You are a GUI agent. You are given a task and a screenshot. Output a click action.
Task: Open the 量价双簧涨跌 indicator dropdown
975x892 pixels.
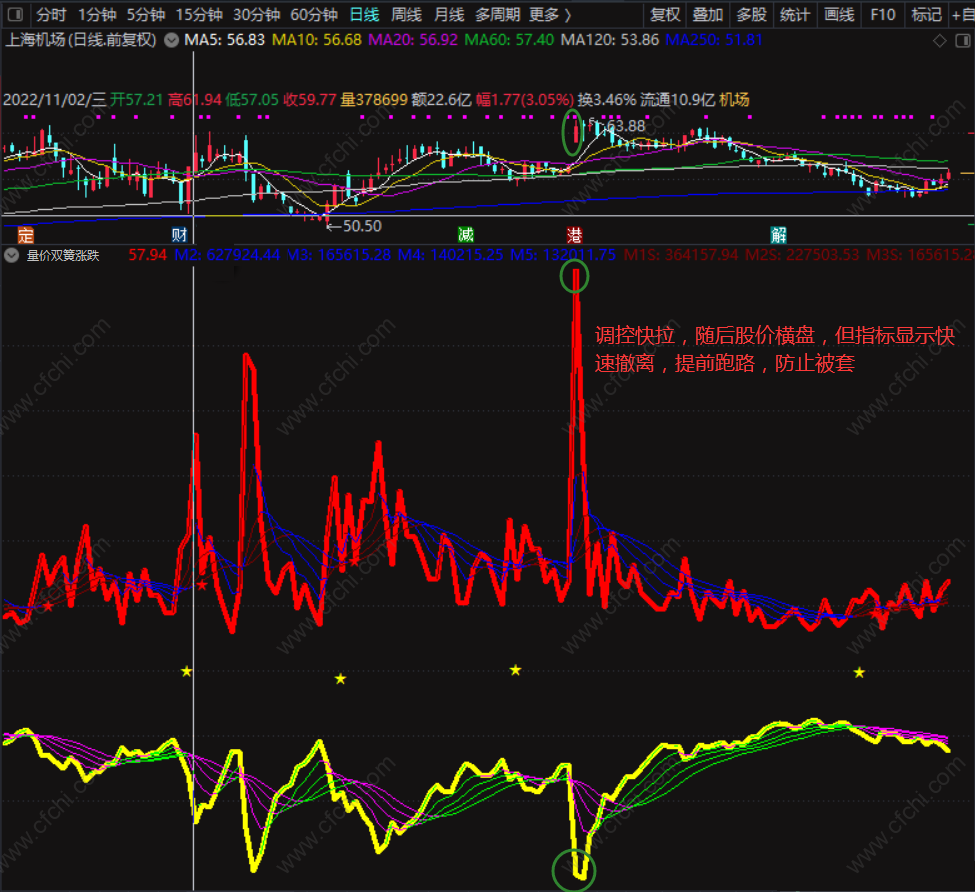11,255
